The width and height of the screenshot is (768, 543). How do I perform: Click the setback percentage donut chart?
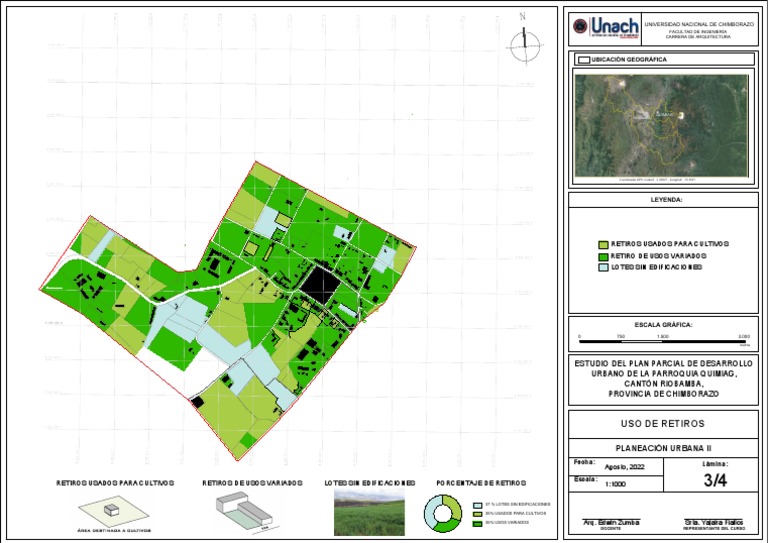443,512
